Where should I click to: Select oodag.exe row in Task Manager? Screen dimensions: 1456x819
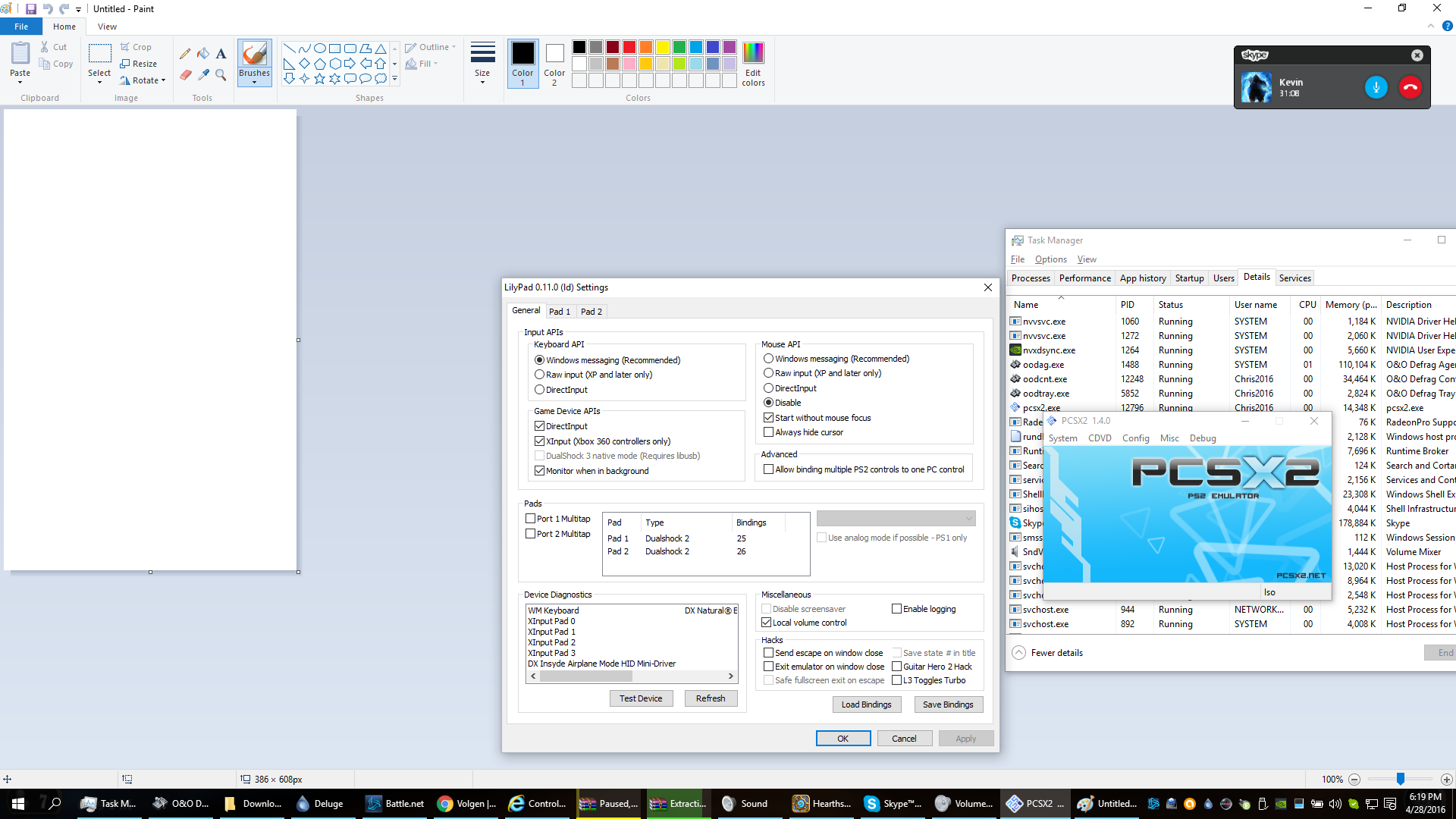(1232, 365)
